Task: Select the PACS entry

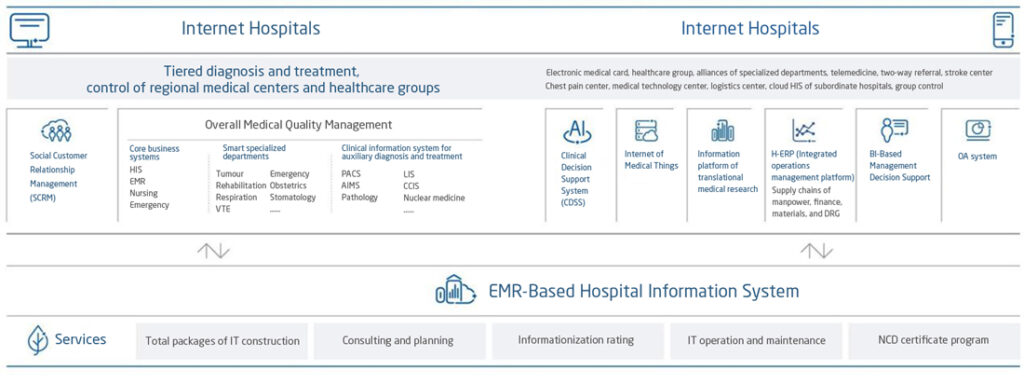Action: 351,174
